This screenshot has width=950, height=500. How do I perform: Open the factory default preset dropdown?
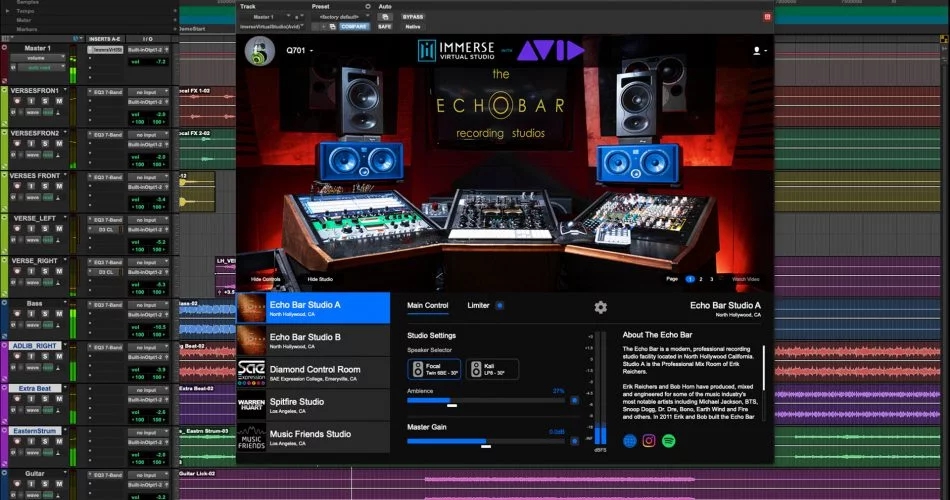(342, 17)
